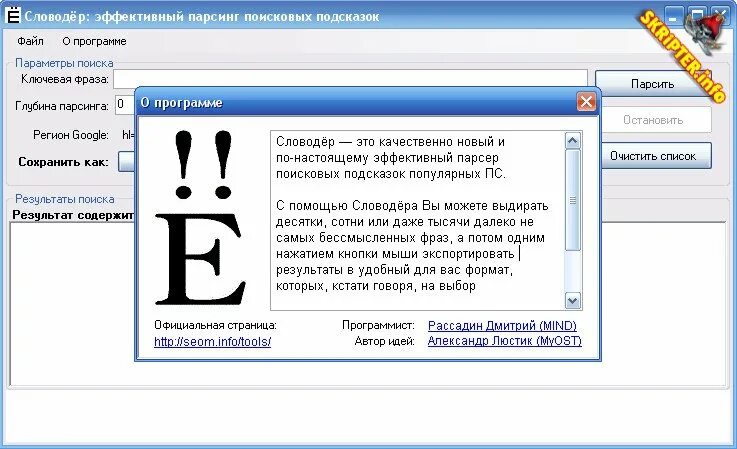The height and width of the screenshot is (449, 737).
Task: Click the Парсить button
Action: (x=652, y=84)
